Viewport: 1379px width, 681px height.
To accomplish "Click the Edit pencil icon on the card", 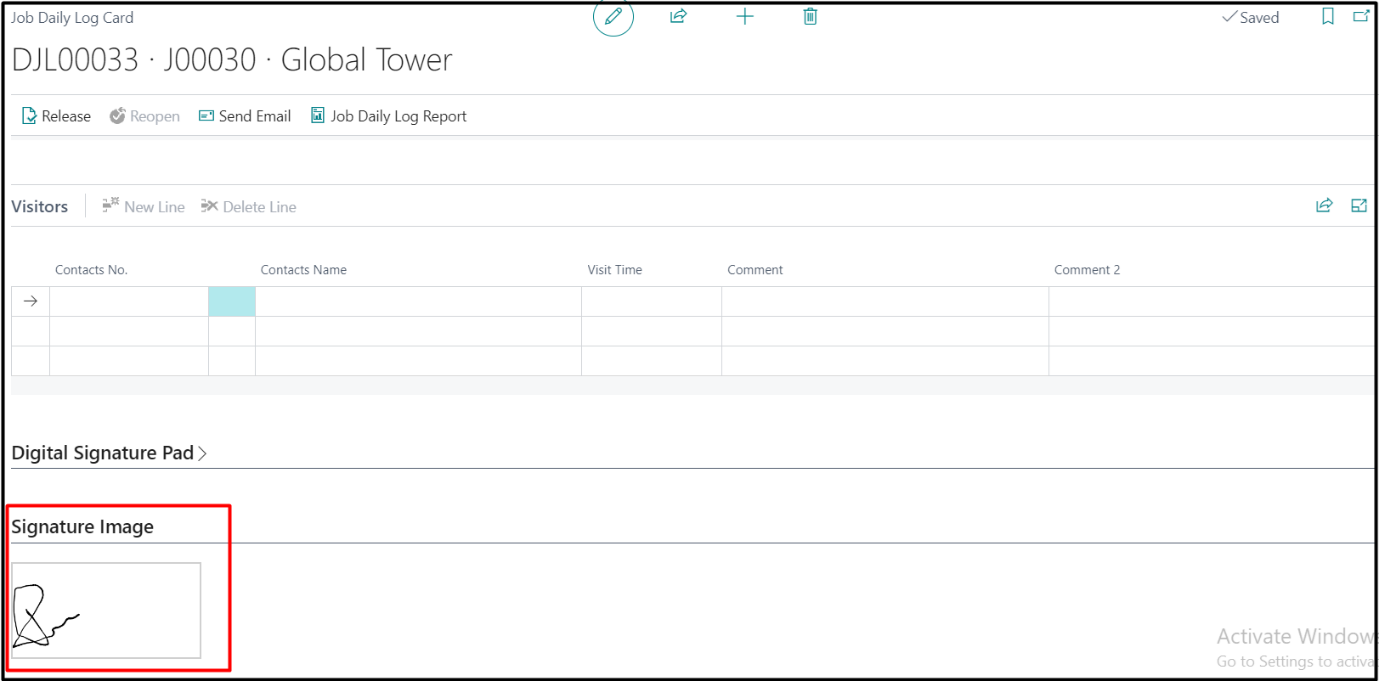I will click(x=613, y=16).
